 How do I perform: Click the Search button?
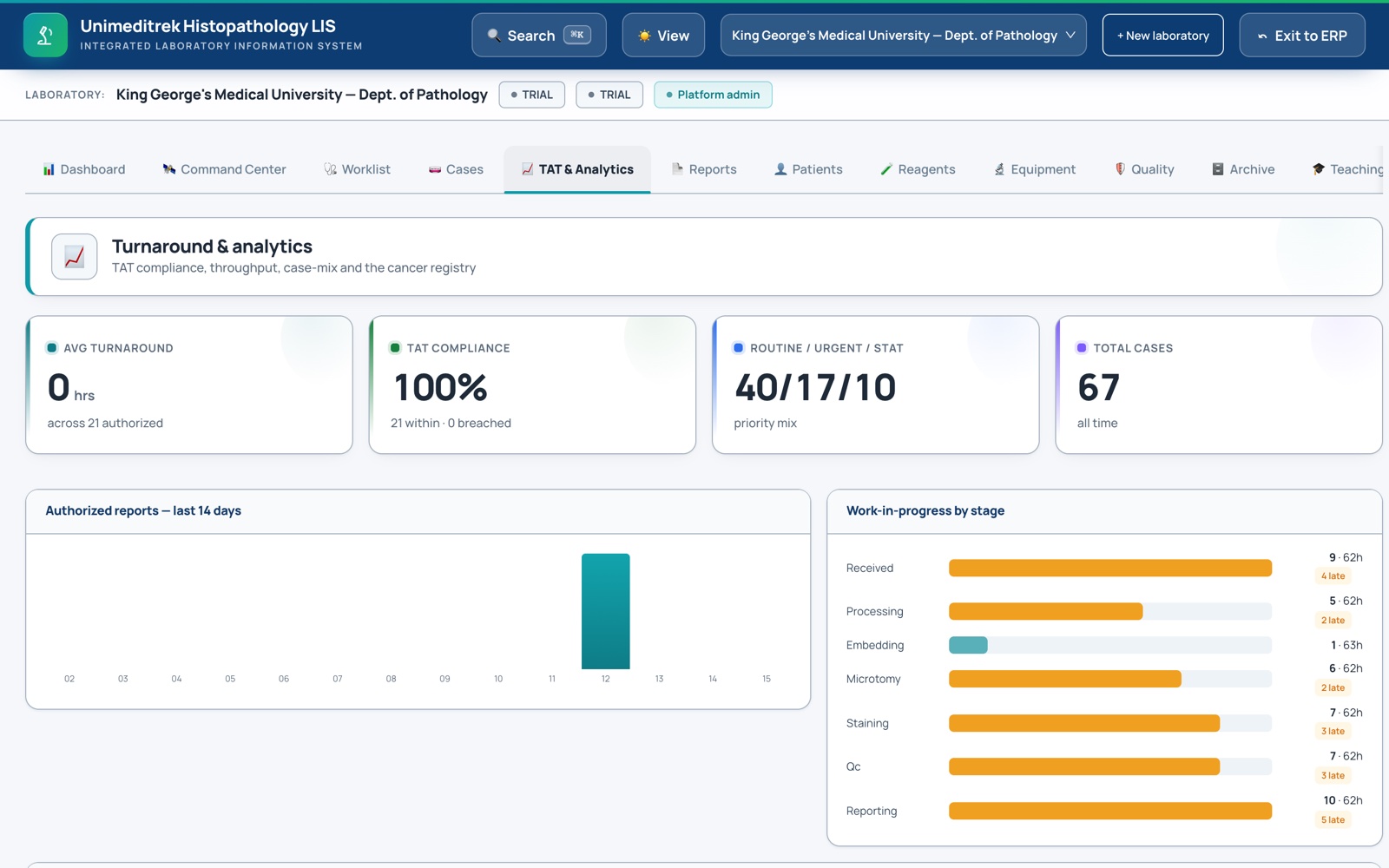coord(539,36)
